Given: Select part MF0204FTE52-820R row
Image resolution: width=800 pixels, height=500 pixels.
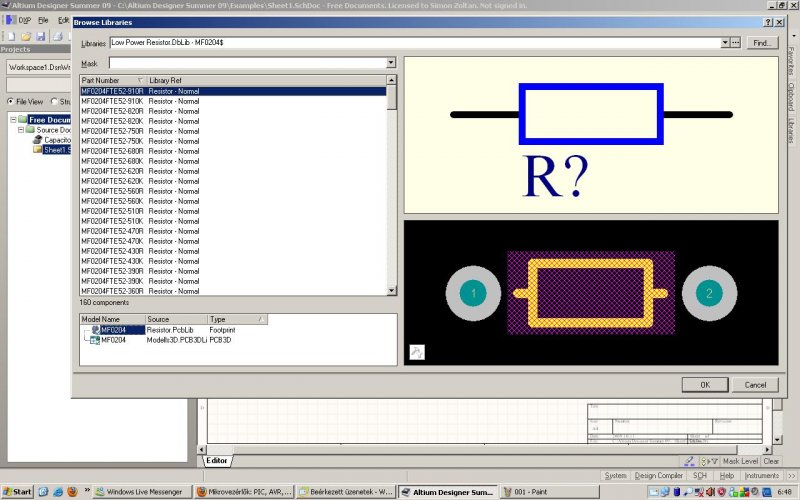Looking at the screenshot, I should coord(233,111).
